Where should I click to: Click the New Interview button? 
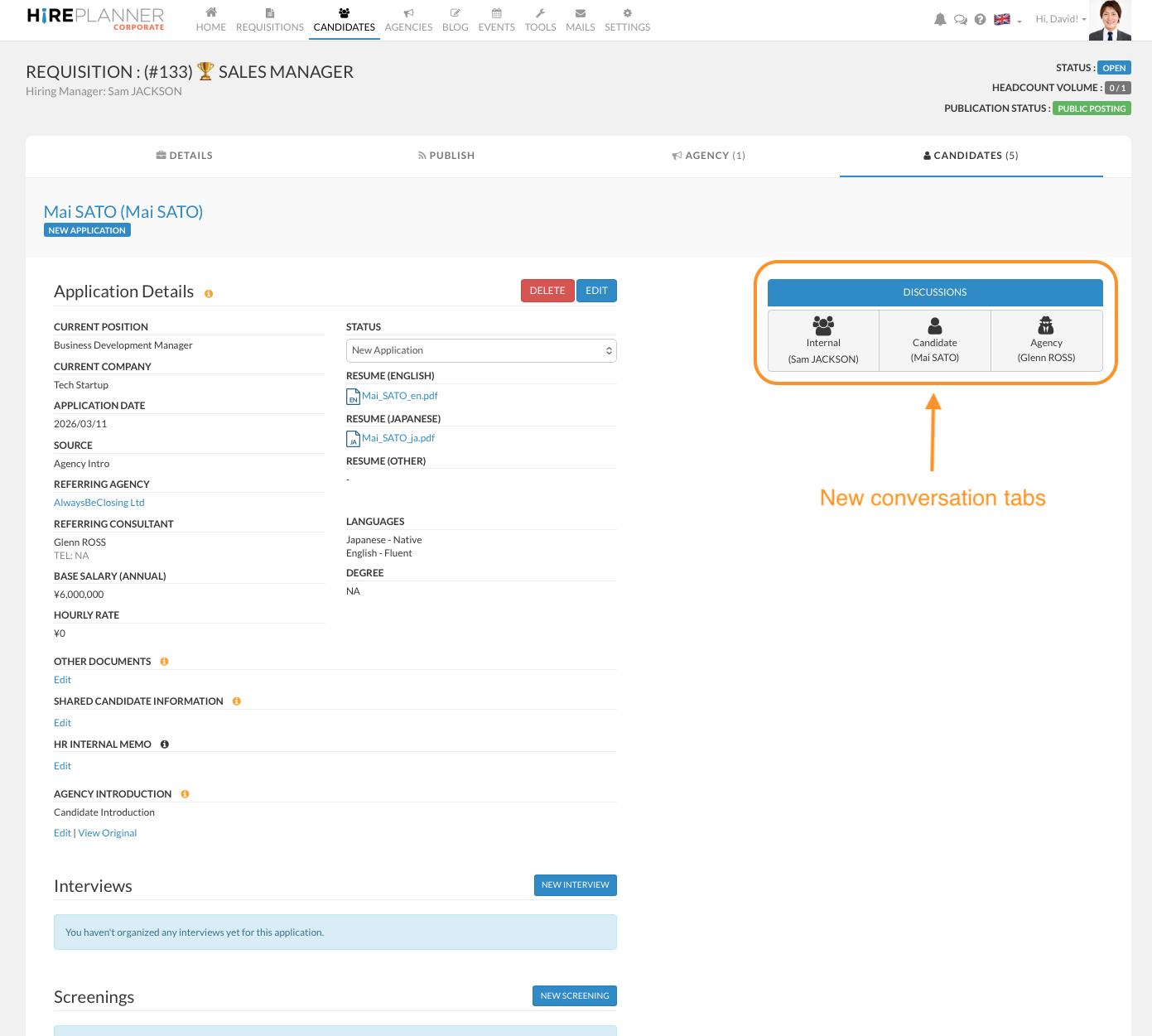point(575,885)
